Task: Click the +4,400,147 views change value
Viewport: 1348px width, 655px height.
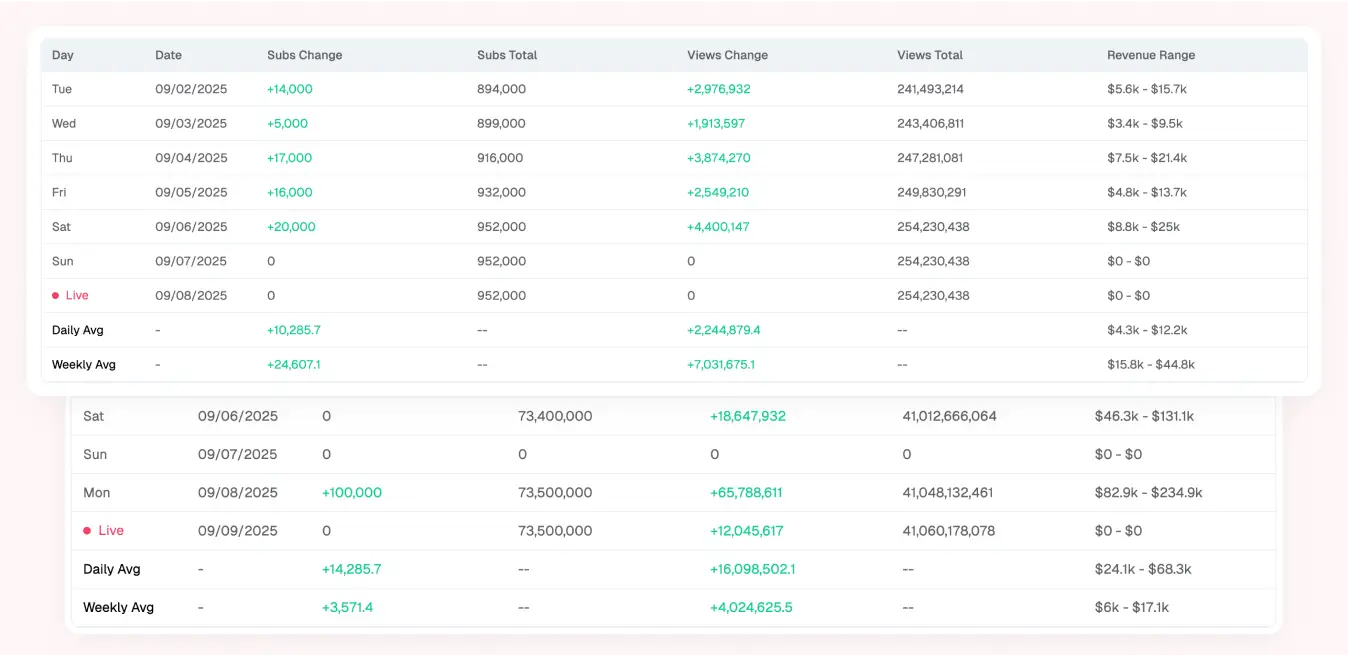Action: tap(718, 227)
